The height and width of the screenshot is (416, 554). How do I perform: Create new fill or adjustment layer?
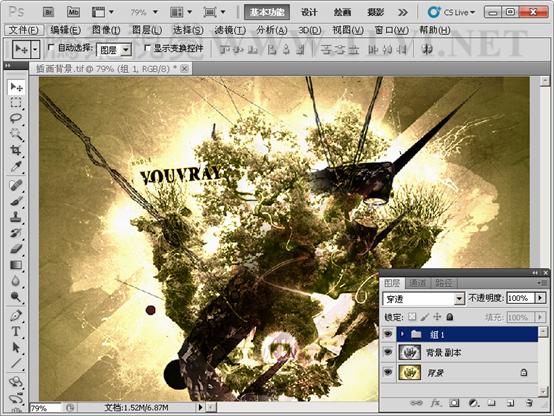click(x=473, y=403)
